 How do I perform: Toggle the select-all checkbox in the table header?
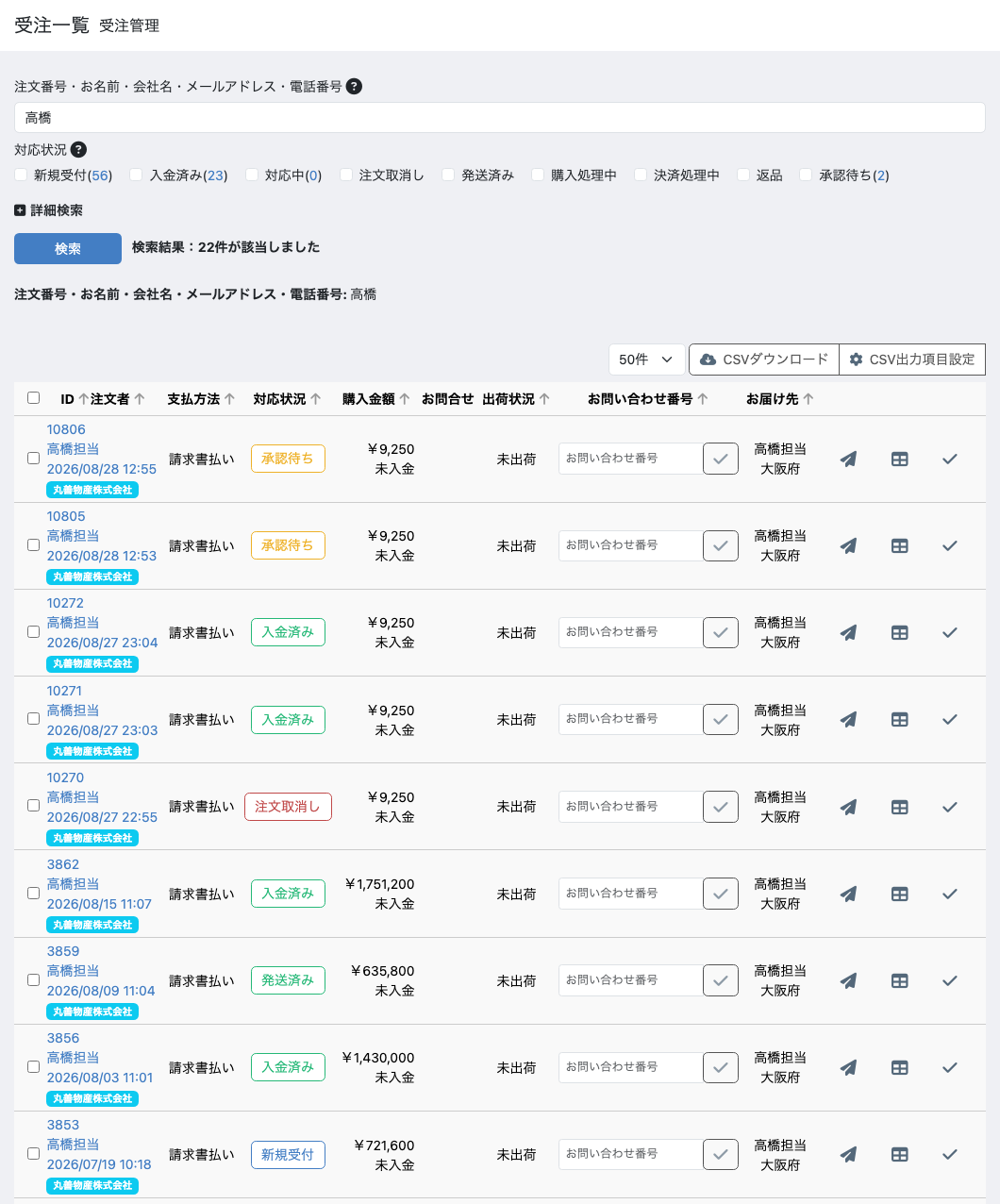pos(33,398)
